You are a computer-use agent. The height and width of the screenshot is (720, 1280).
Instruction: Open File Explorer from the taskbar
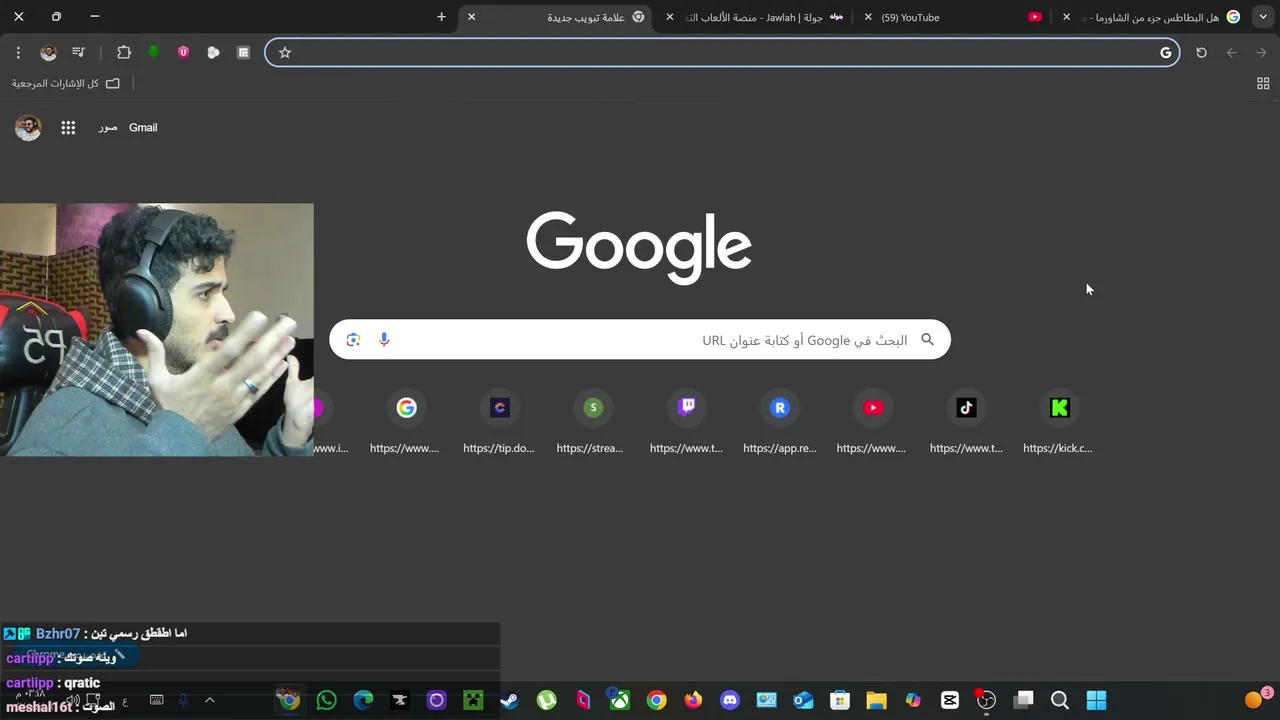click(x=876, y=700)
